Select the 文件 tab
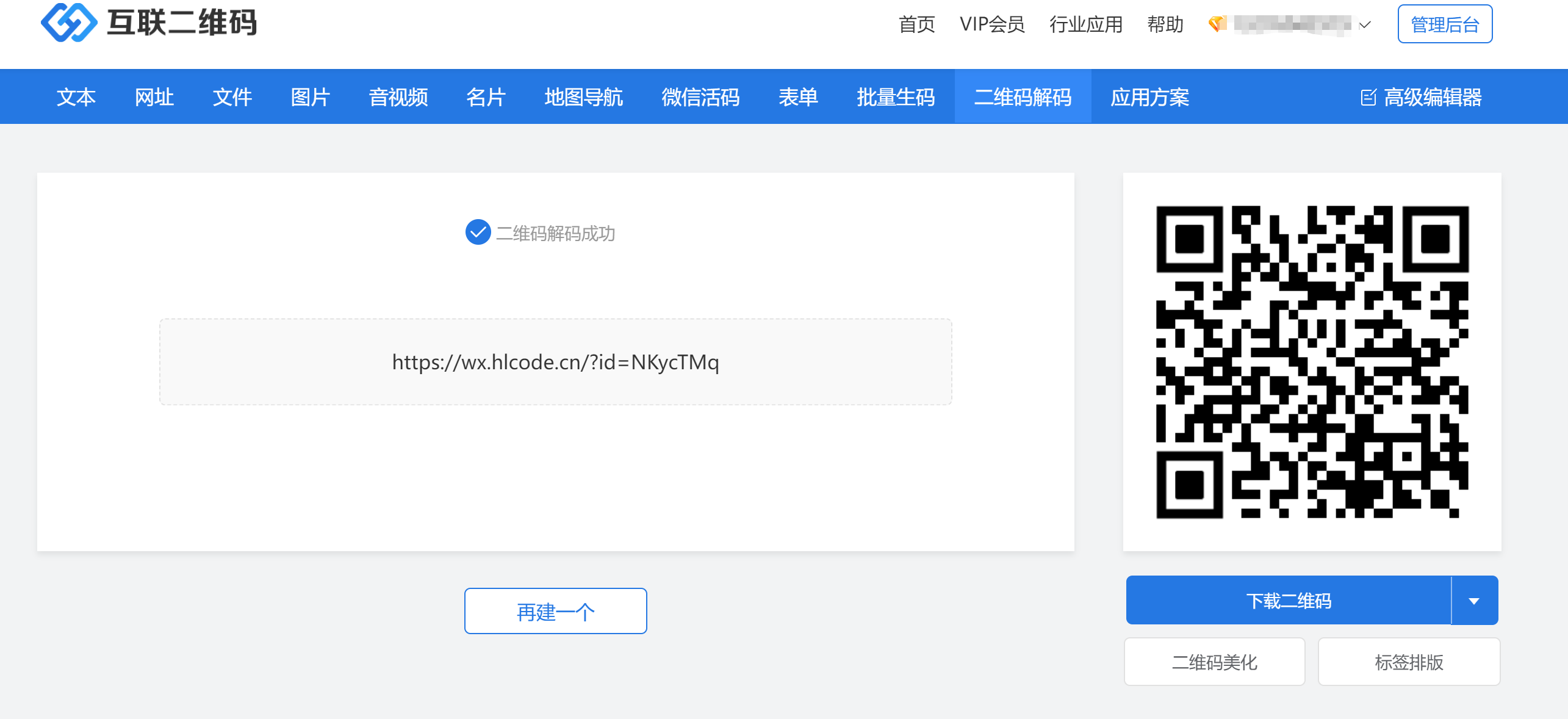 [232, 97]
